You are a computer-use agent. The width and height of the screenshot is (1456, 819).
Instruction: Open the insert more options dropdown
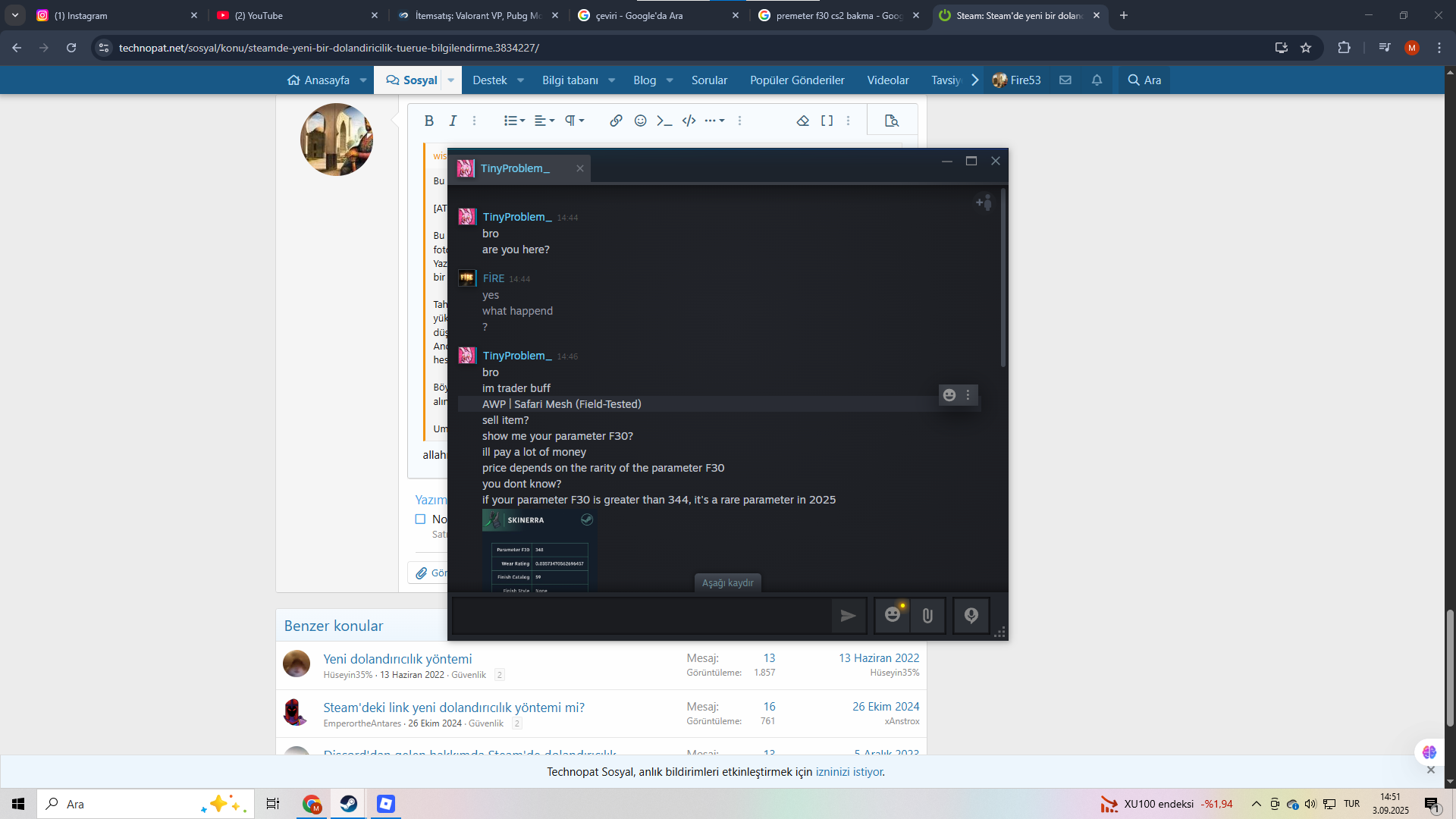[x=714, y=121]
